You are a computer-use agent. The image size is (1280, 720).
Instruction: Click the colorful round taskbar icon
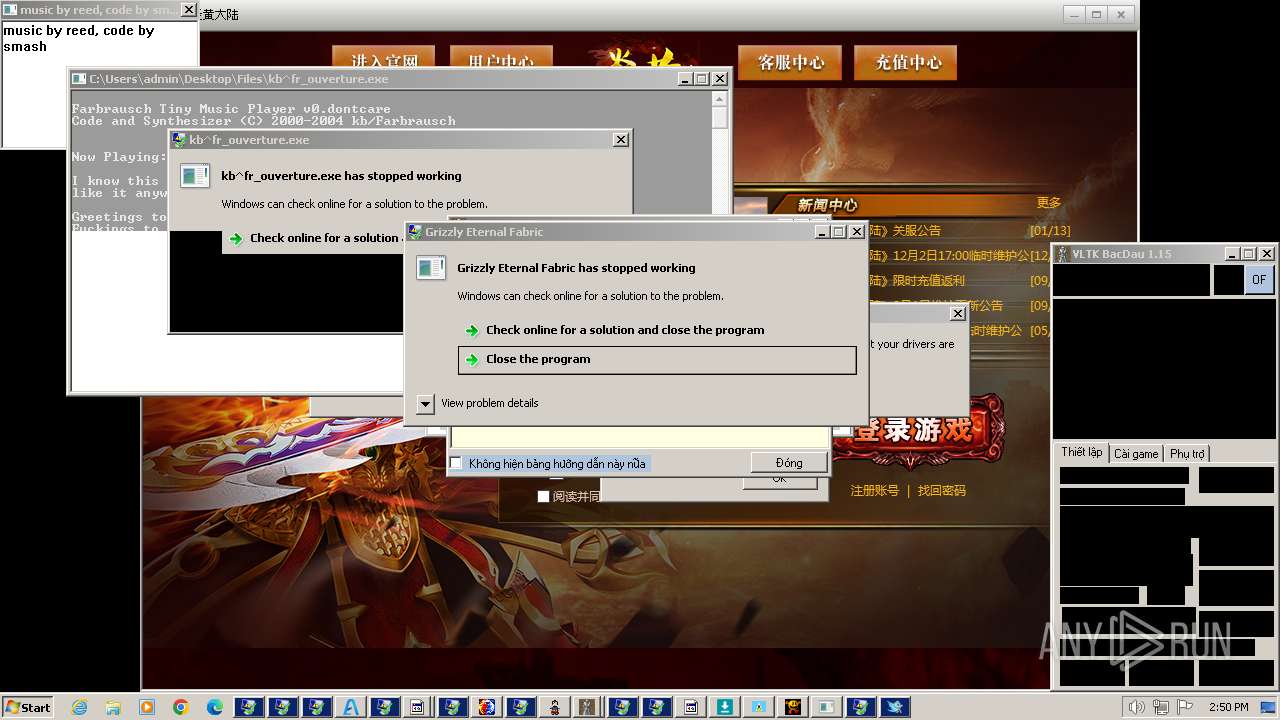tap(487, 707)
